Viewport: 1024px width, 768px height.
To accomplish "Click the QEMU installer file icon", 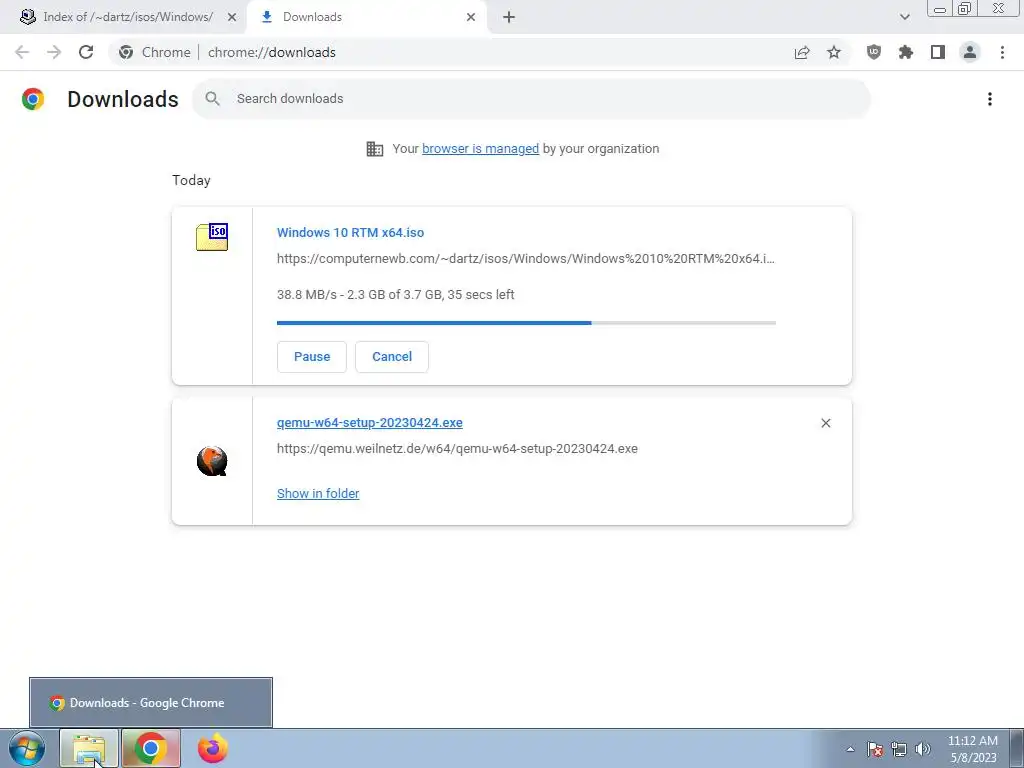I will click(x=212, y=461).
